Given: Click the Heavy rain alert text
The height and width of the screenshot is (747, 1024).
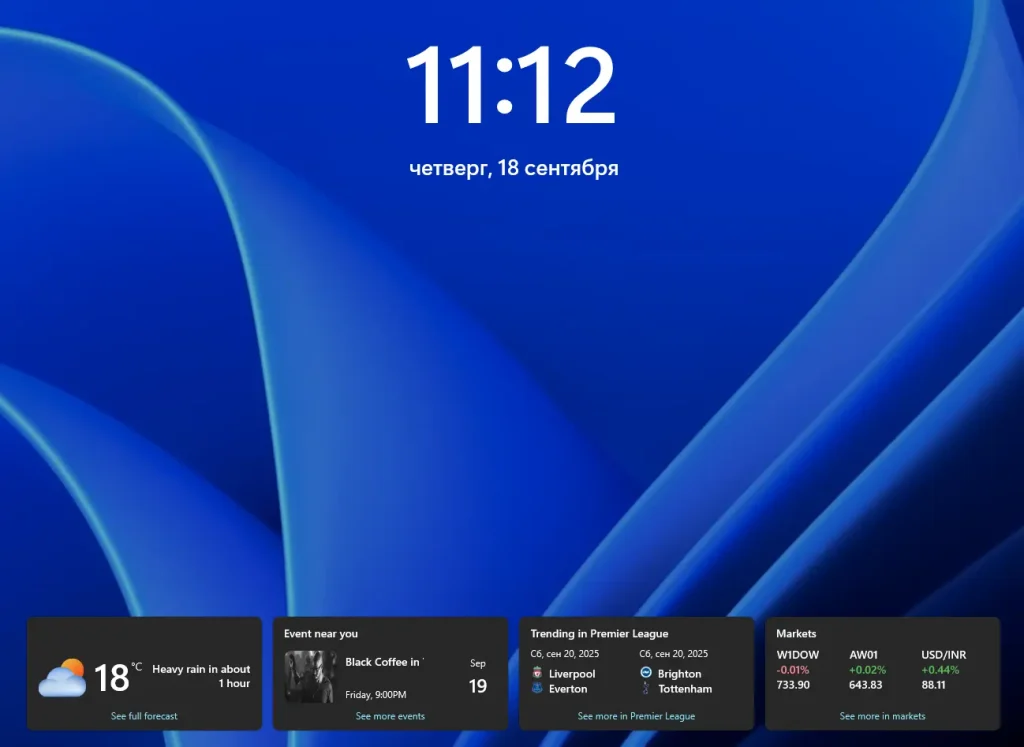Looking at the screenshot, I should (x=201, y=676).
